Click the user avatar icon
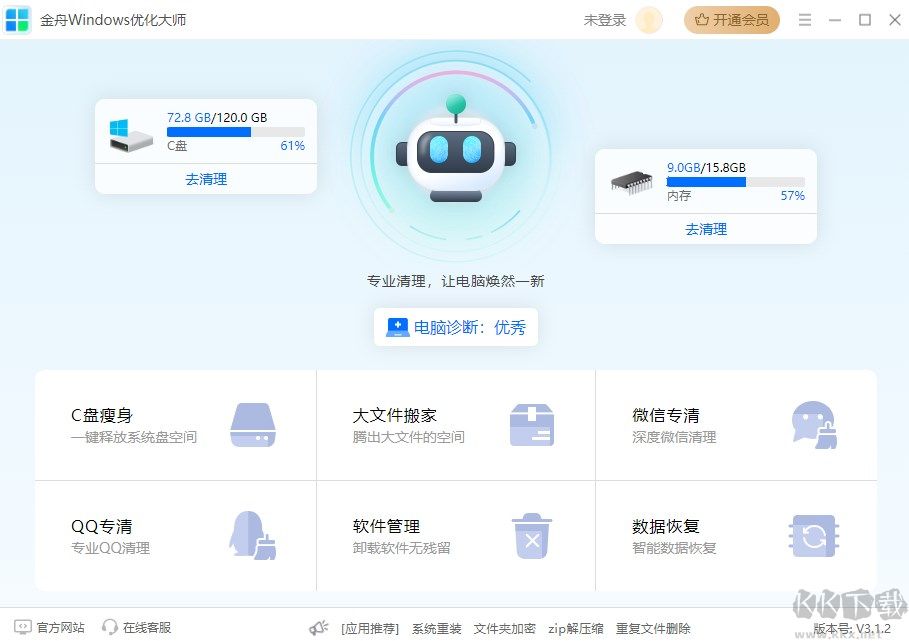Screen dimensions: 909x641 [x=649, y=20]
